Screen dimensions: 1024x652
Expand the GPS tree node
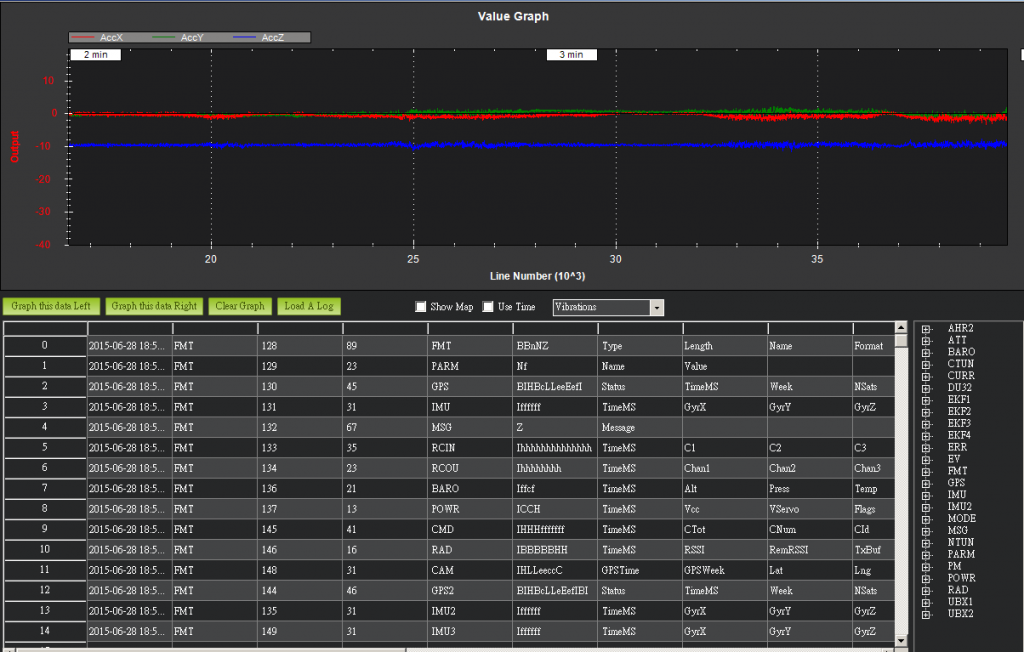pyautogui.click(x=926, y=483)
